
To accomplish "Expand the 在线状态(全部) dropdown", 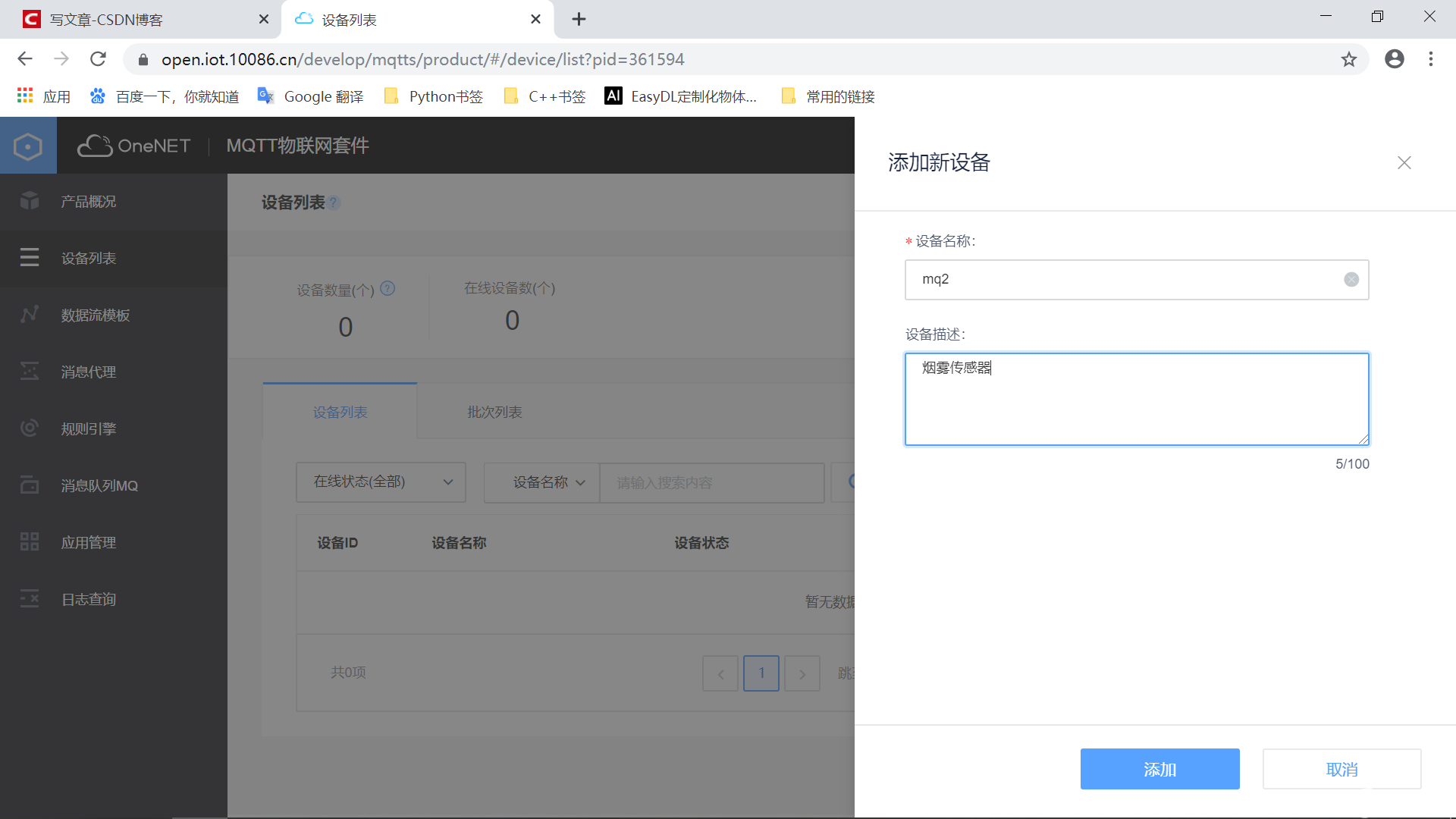I will point(381,482).
